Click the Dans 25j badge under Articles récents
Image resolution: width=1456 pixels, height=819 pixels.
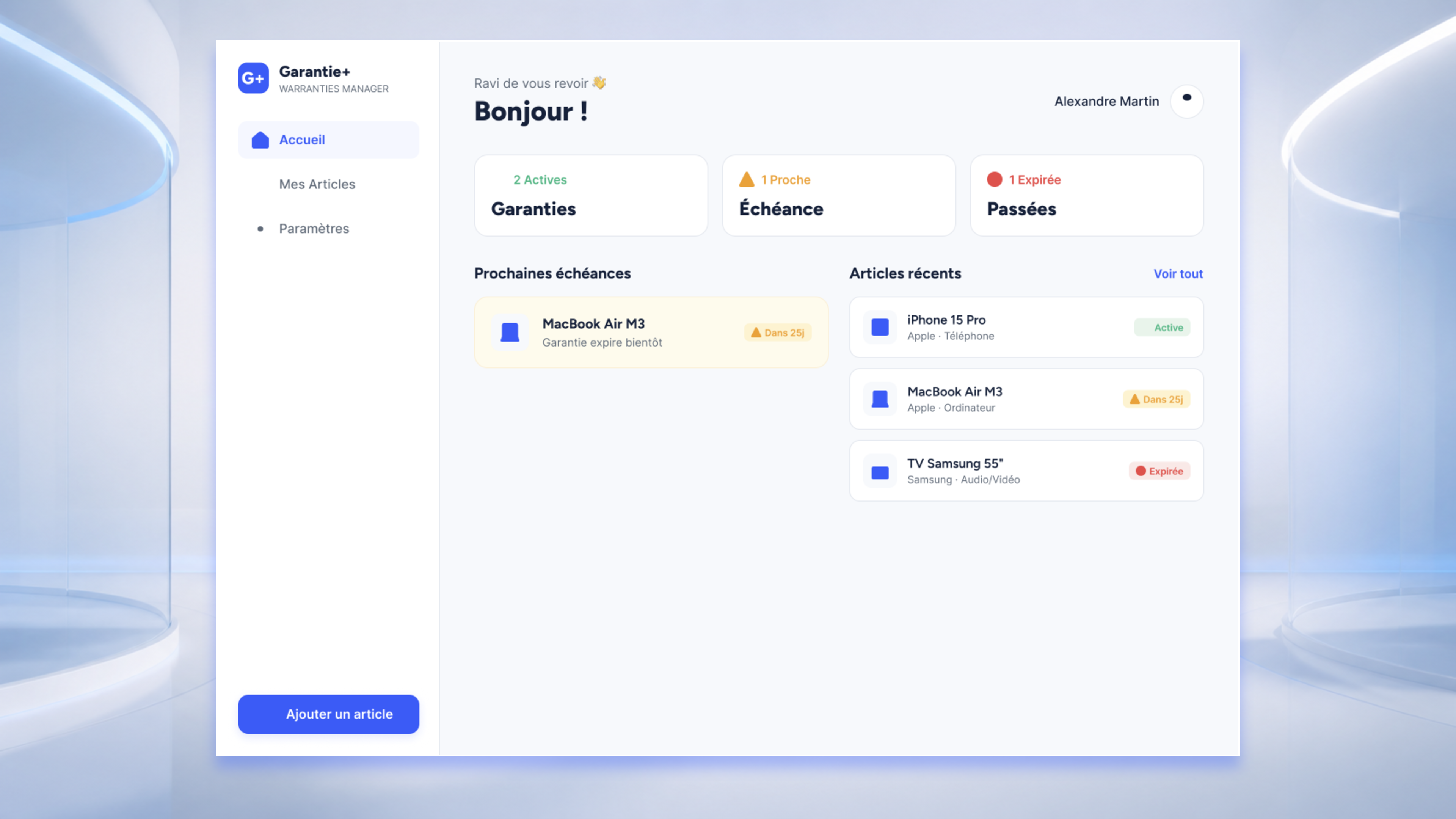point(1156,399)
